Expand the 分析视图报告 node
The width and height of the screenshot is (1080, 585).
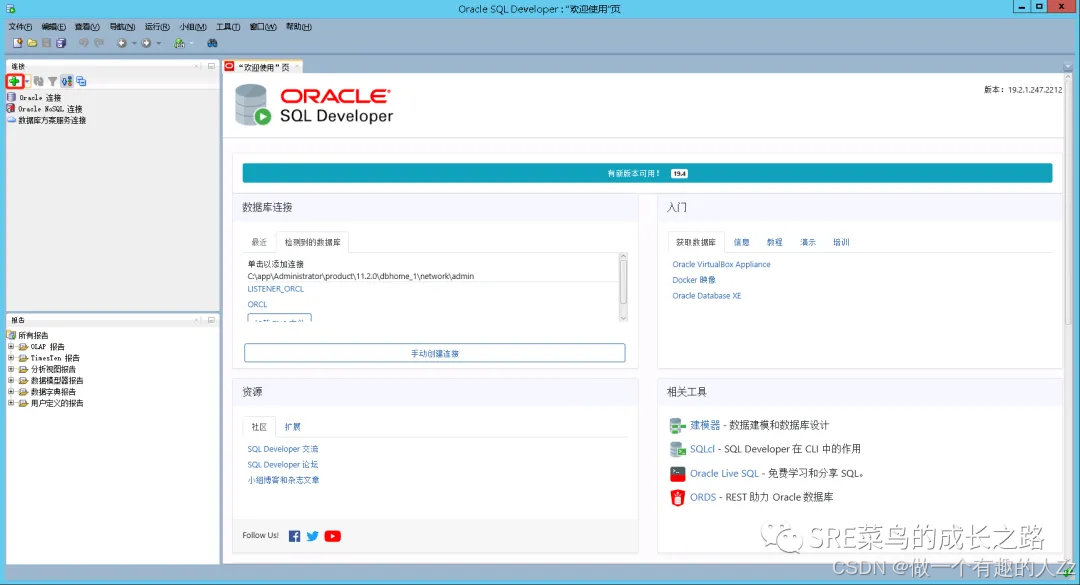tap(11, 369)
